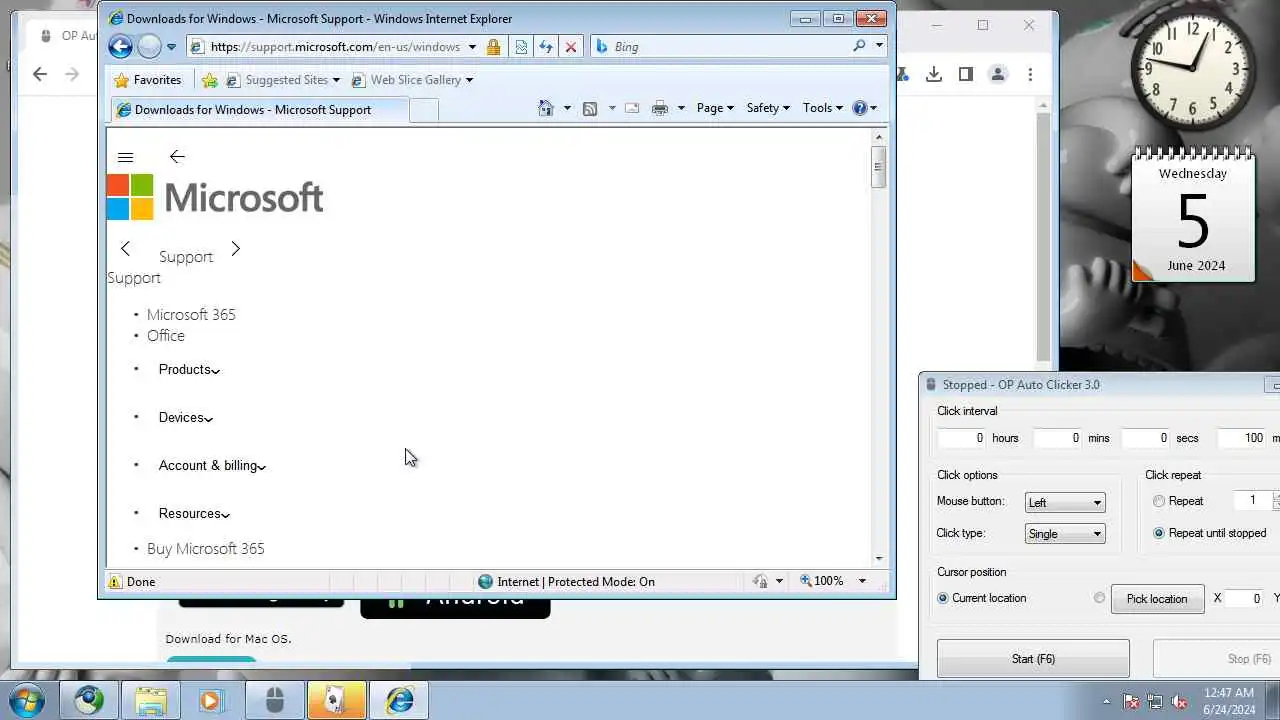1280x720 pixels.
Task: Click the volume muted tray icon
Action: pyautogui.click(x=1179, y=701)
